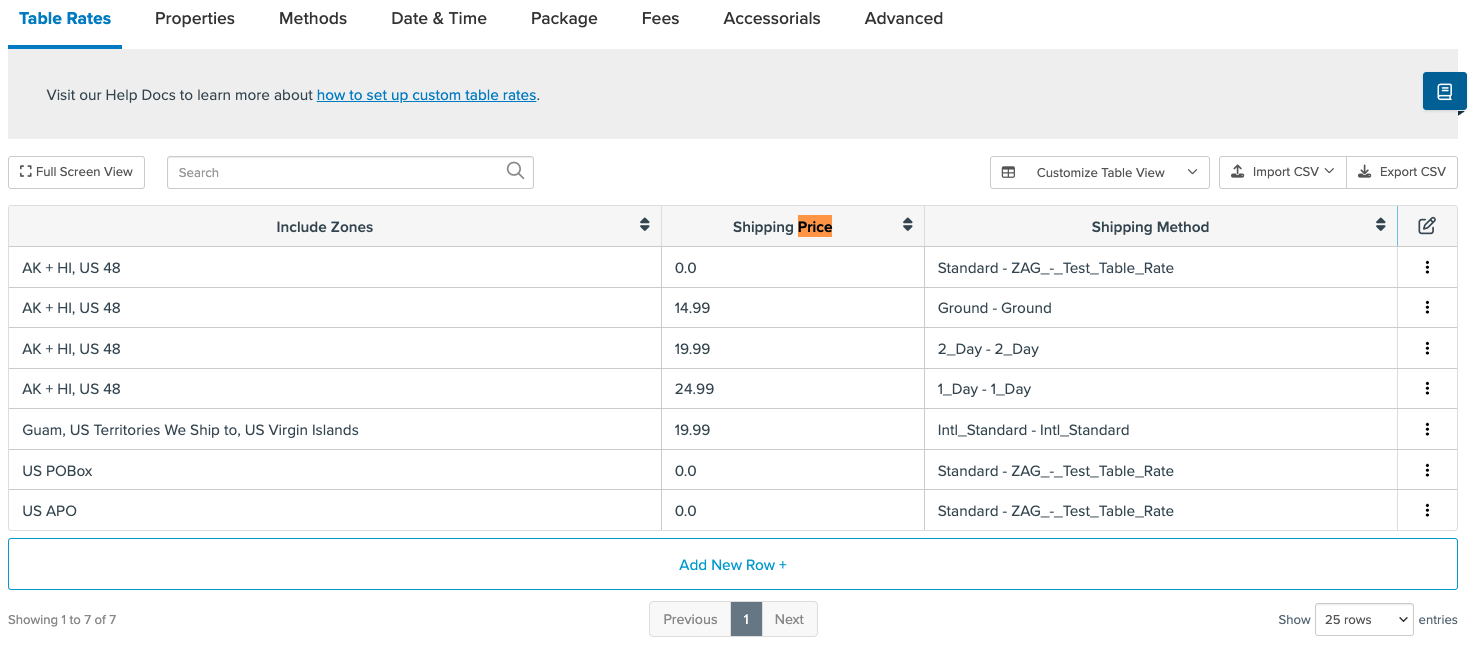The height and width of the screenshot is (649, 1475).
Task: Open row options for 2_Day - 2_Day
Action: [1427, 349]
